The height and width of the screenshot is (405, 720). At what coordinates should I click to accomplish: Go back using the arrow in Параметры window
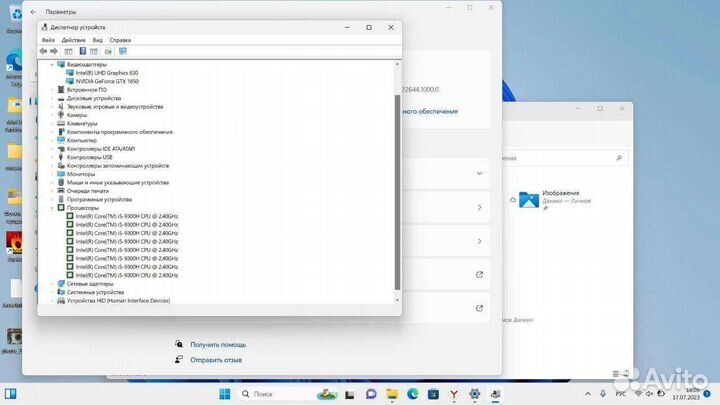[x=33, y=12]
